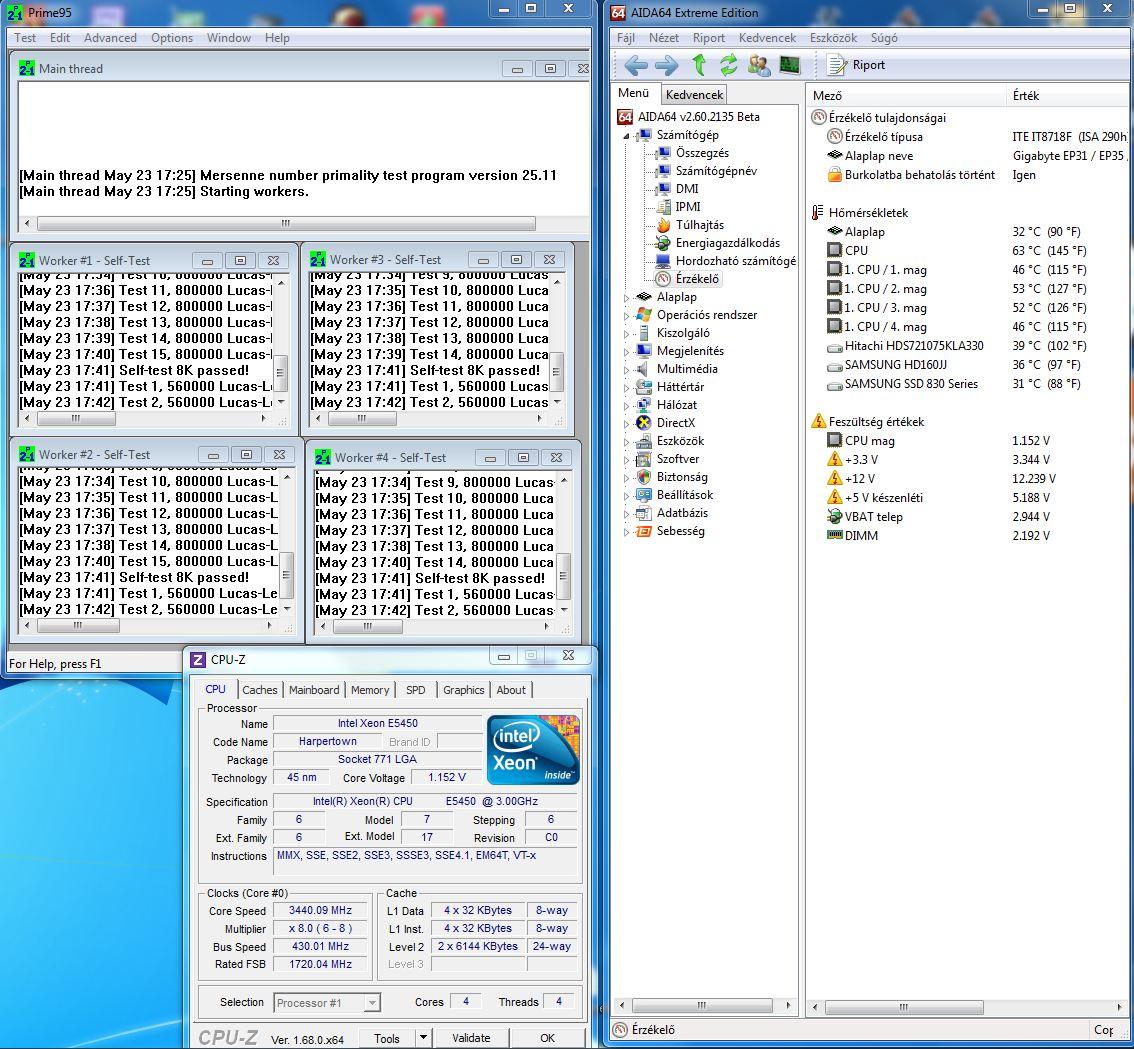The height and width of the screenshot is (1049, 1134).
Task: Switch to the Caches tab in CPU-Z
Action: point(260,690)
